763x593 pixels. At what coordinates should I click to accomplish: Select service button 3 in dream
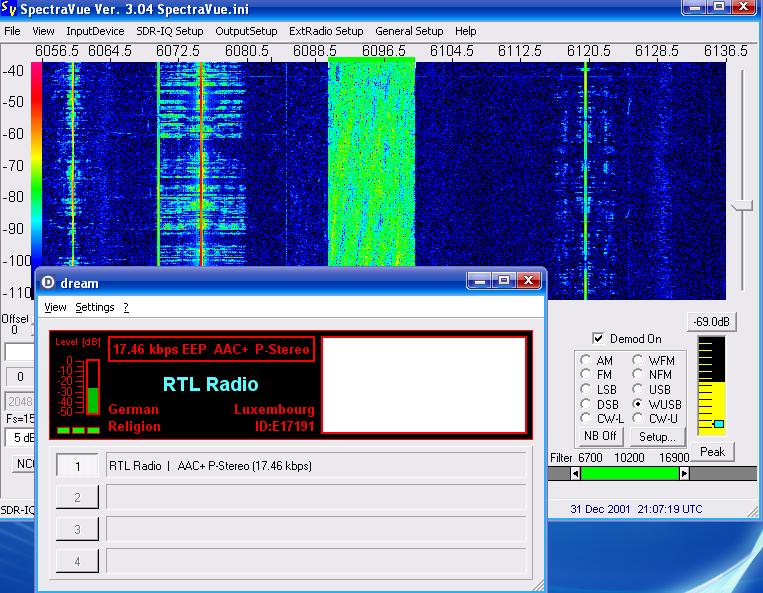coord(77,529)
